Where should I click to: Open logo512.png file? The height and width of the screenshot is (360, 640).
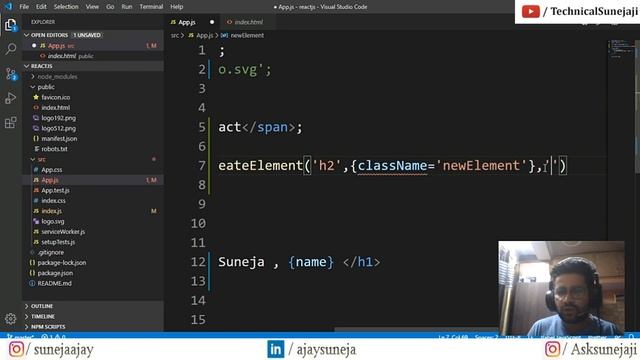[58, 128]
